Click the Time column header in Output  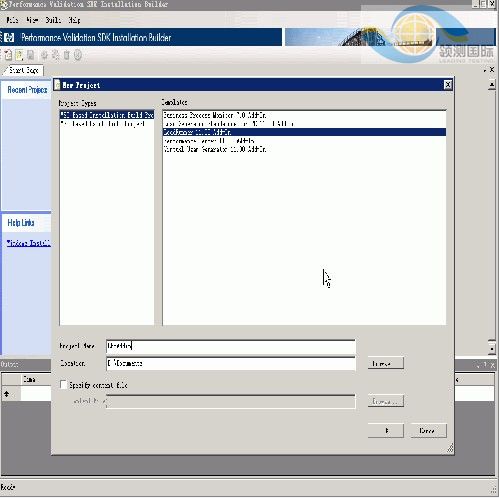pyautogui.click(x=29, y=379)
